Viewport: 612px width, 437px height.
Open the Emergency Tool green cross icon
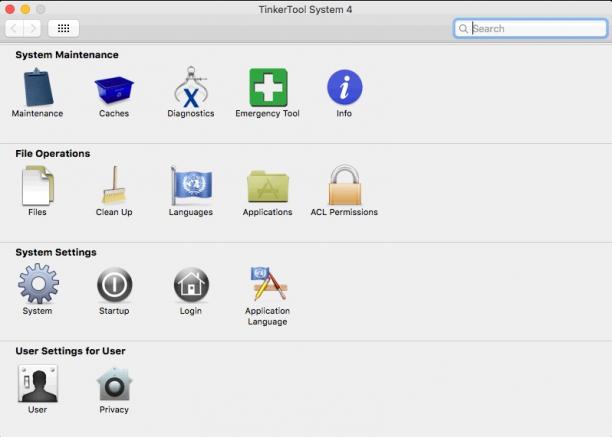click(268, 87)
